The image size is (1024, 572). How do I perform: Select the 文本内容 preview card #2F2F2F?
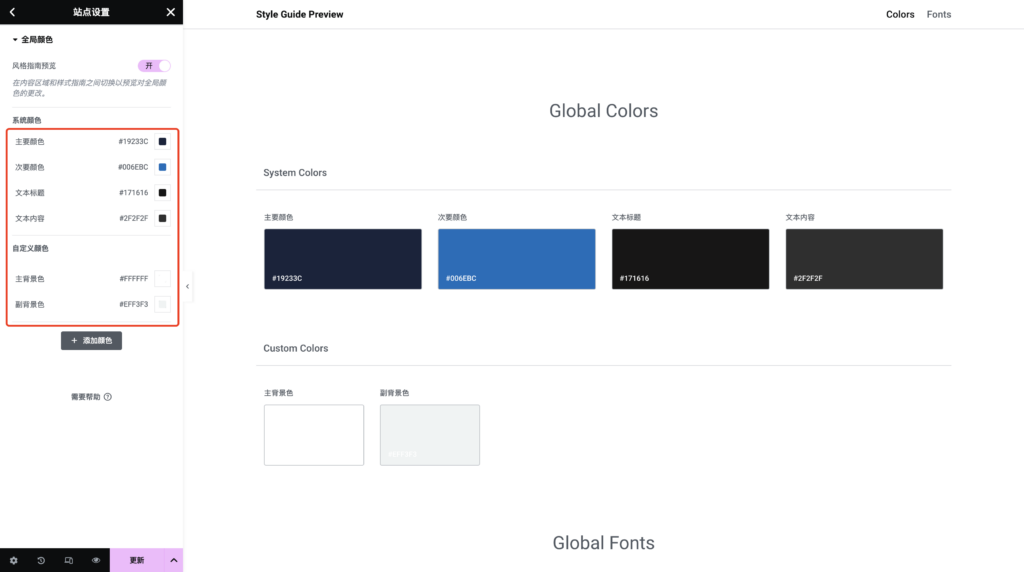(x=864, y=259)
